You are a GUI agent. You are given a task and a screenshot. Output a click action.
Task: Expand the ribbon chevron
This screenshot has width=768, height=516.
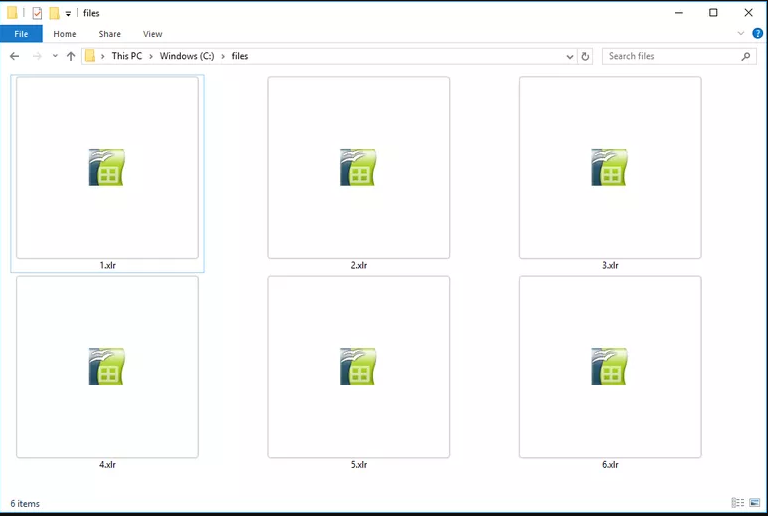(741, 33)
